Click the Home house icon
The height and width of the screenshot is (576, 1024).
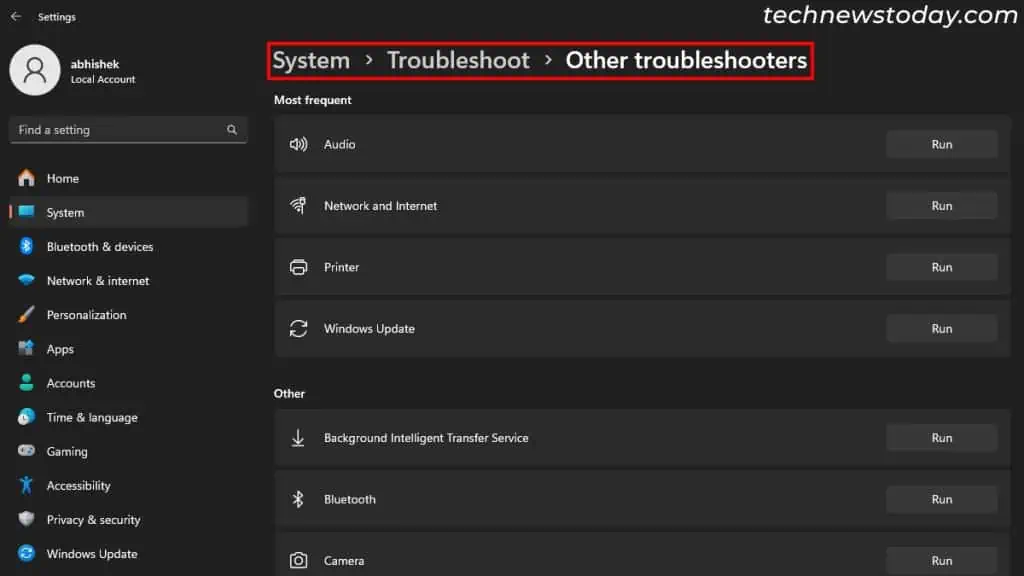(26, 178)
